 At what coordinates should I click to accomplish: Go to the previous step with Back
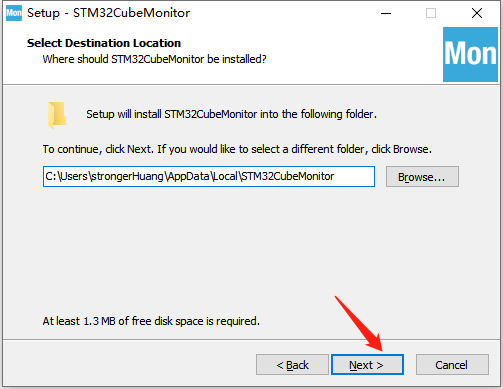tap(292, 365)
